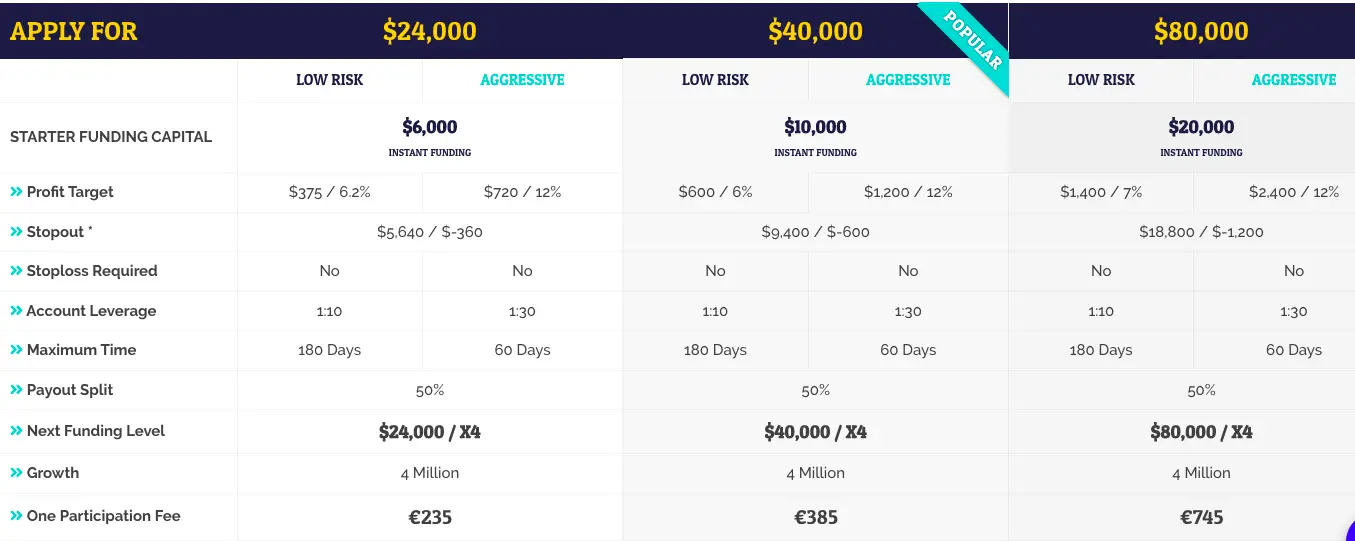The width and height of the screenshot is (1355, 541).
Task: Click the chevron icon beside Profit Target
Action: [16, 192]
